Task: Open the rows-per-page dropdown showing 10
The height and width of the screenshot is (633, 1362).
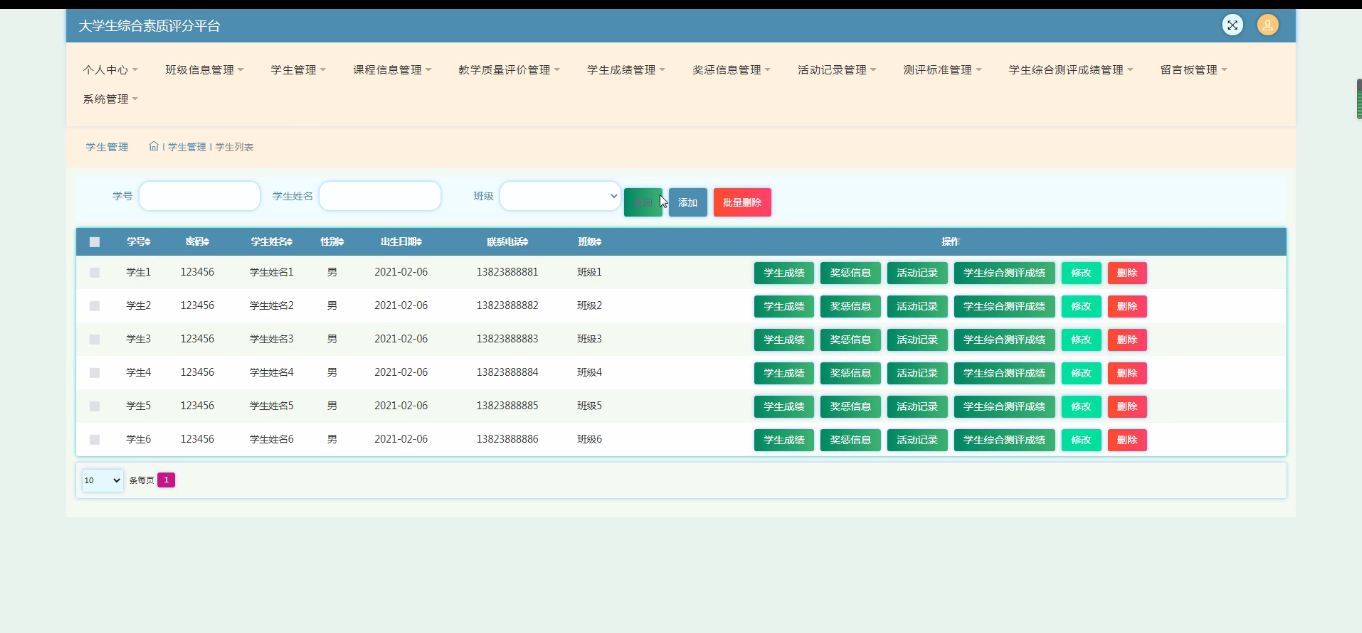Action: [103, 481]
